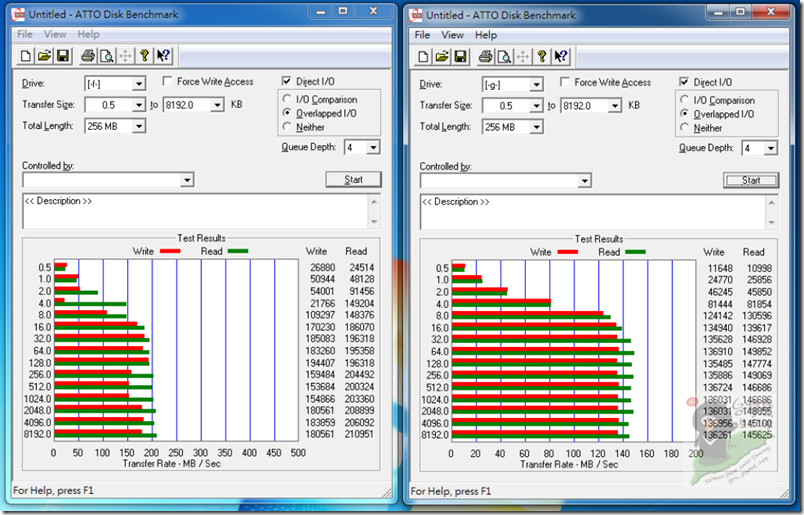Open Help menu in left window
The image size is (804, 515).
pos(88,34)
